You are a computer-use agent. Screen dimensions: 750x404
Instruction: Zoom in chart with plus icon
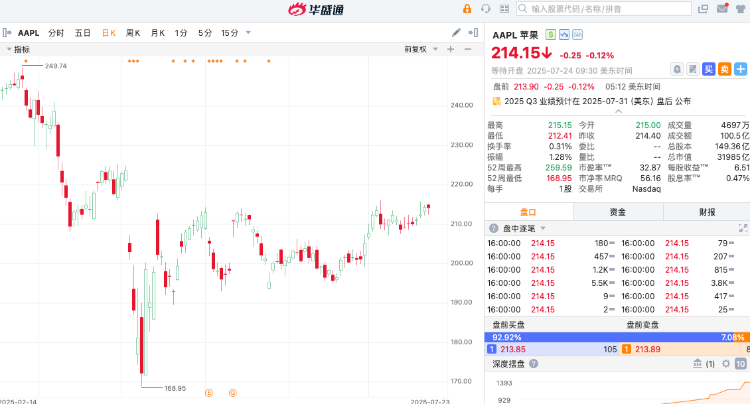click(451, 49)
